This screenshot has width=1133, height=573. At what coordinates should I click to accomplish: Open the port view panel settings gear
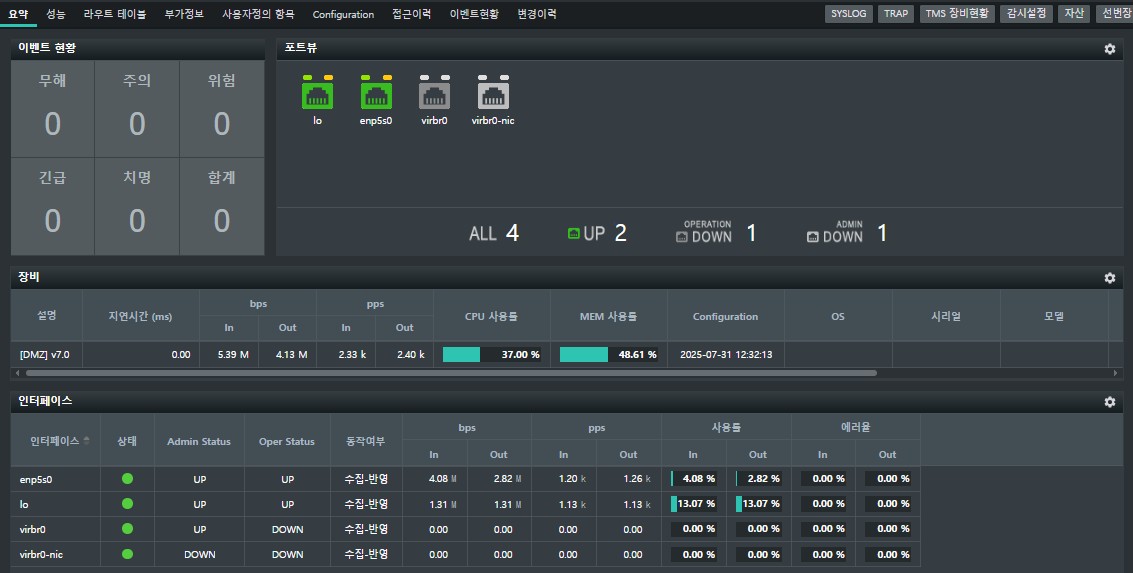(x=1109, y=49)
